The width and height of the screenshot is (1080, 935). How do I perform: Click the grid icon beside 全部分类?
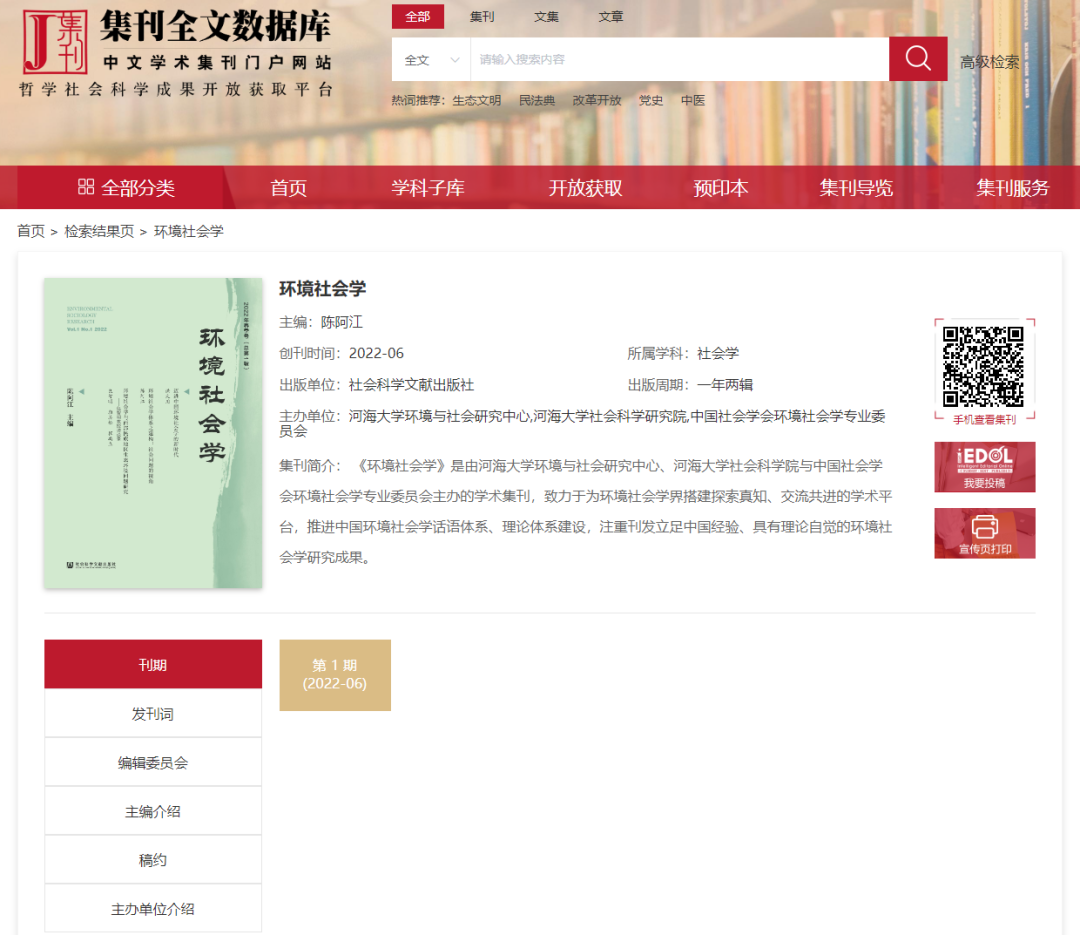click(84, 187)
